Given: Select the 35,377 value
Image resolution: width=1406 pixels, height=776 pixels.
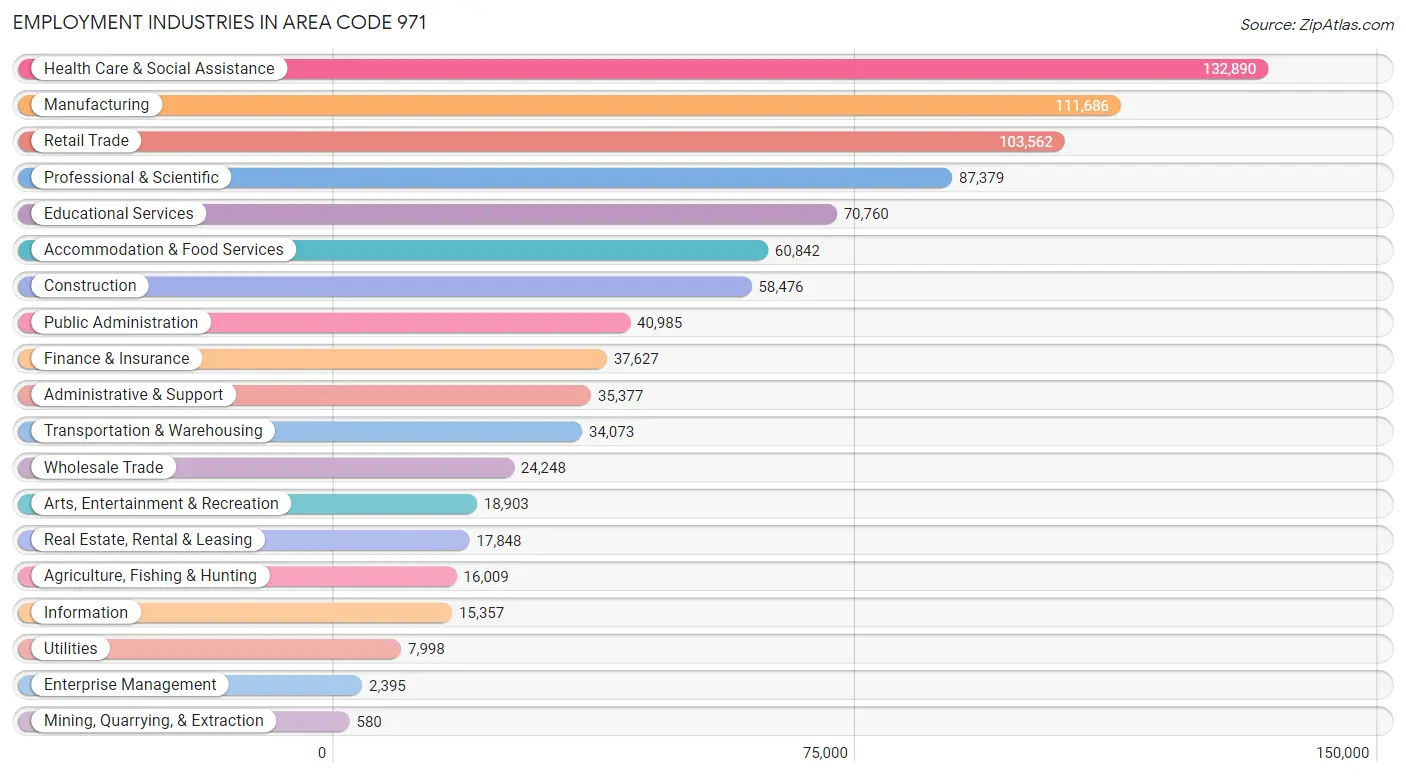Looking at the screenshot, I should (620, 395).
